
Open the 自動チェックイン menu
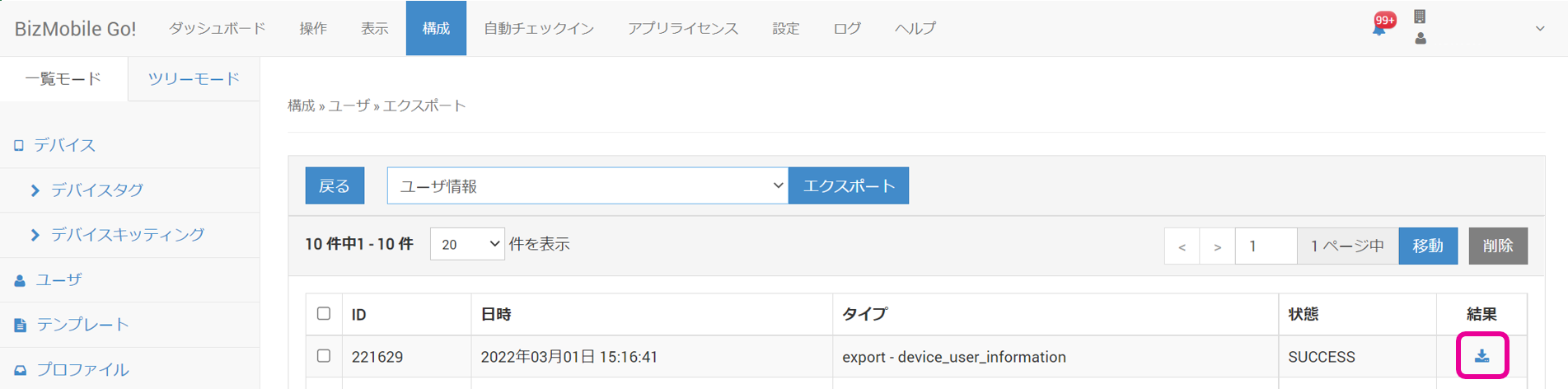point(538,28)
